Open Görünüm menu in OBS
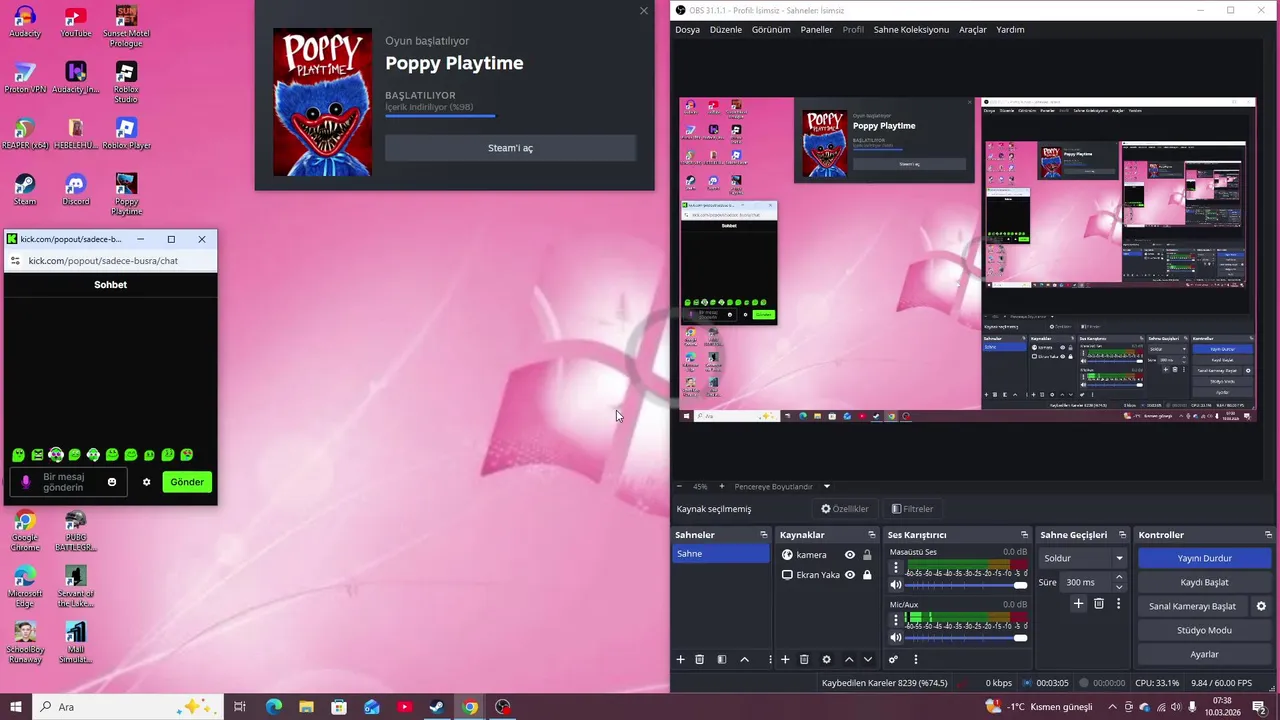The image size is (1280, 720). pyautogui.click(x=771, y=30)
